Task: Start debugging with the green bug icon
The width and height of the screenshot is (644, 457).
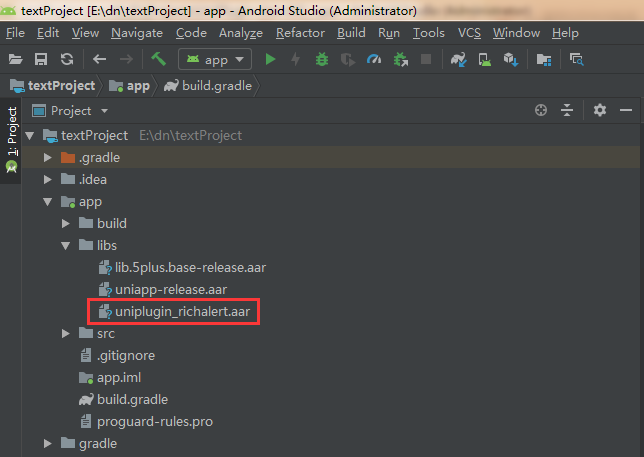Action: pos(321,60)
